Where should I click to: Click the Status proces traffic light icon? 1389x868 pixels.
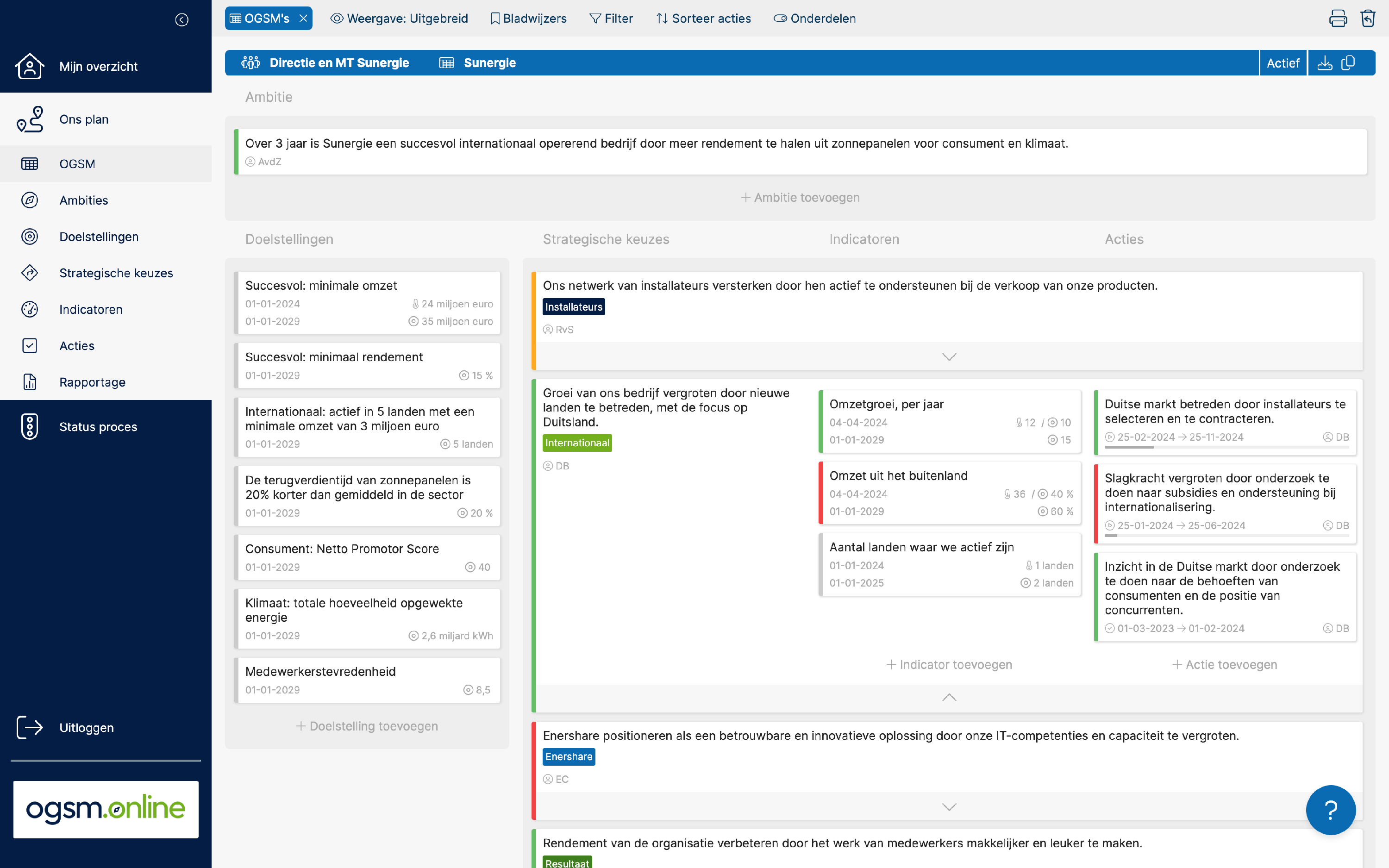(x=29, y=426)
